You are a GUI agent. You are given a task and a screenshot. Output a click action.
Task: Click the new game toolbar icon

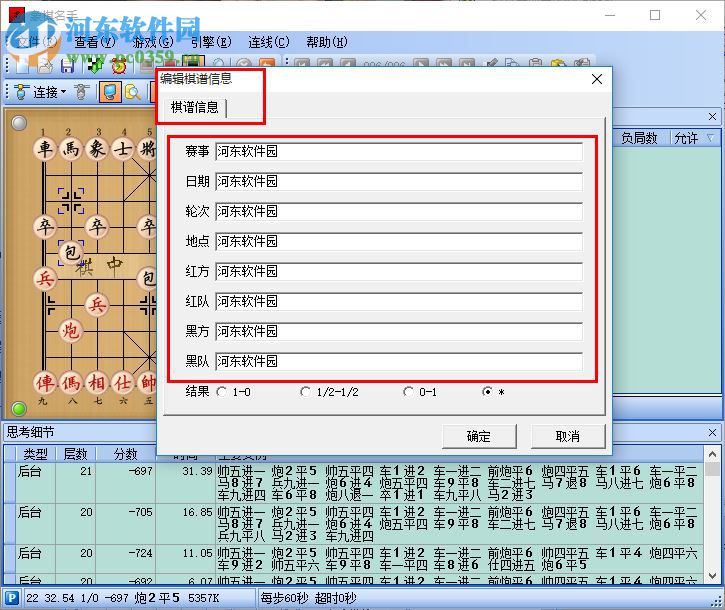(x=23, y=66)
